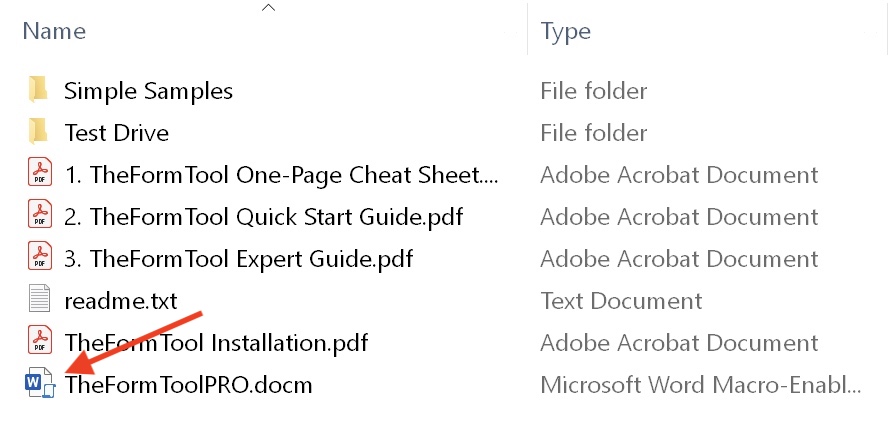Toggle sort arrow above Name column
The width and height of the screenshot is (896, 430).
(268, 7)
